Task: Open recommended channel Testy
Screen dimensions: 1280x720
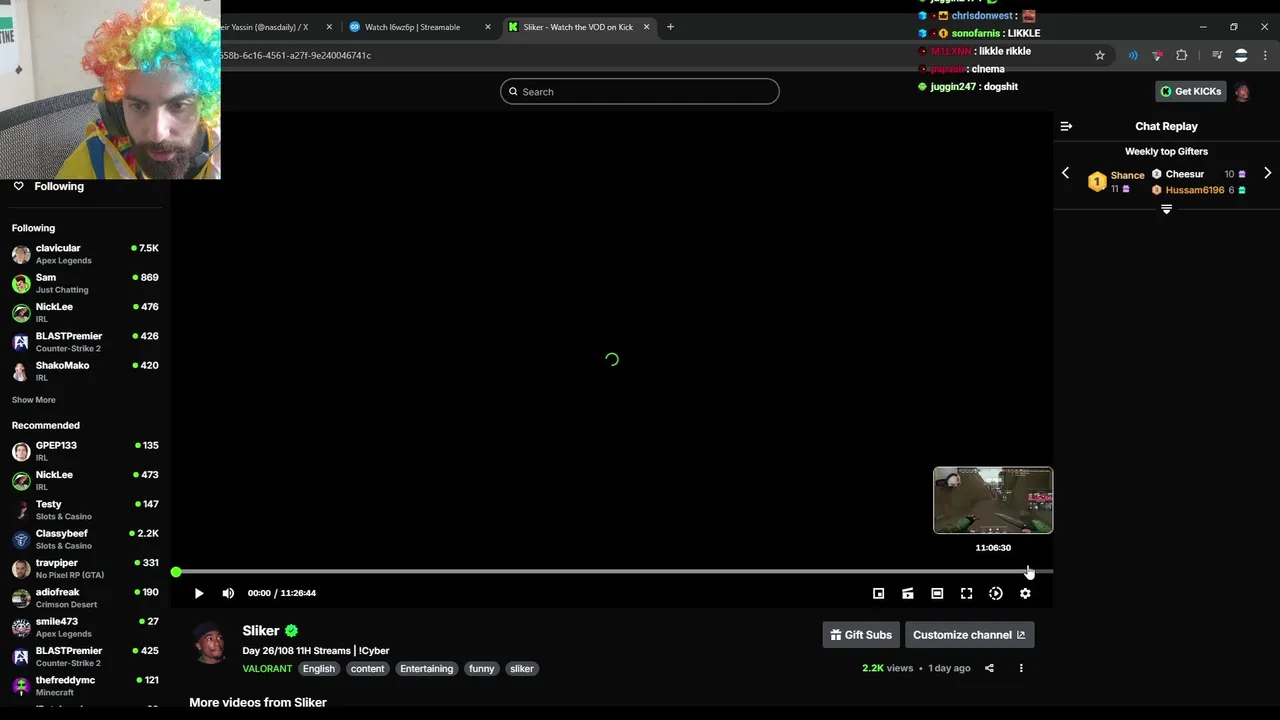Action: coord(85,510)
